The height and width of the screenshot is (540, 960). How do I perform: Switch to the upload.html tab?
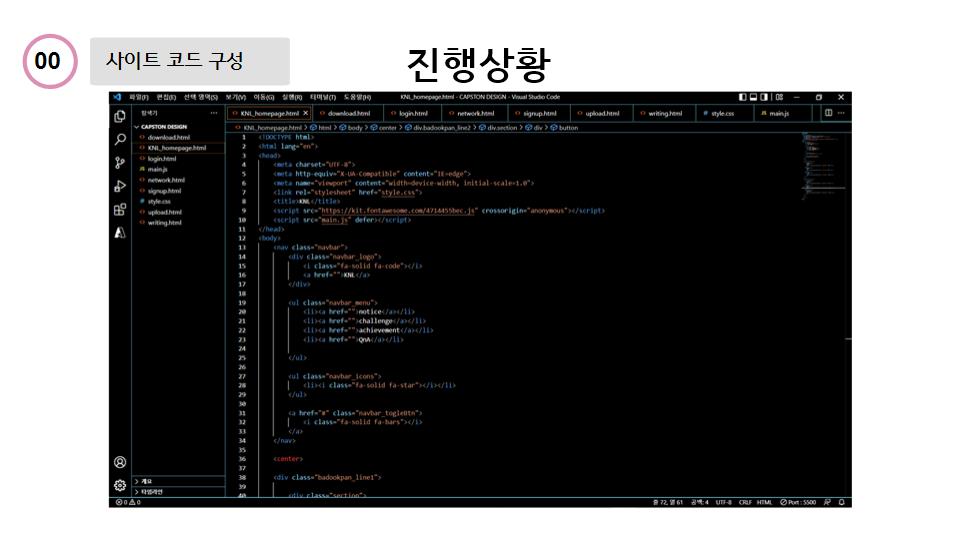(602, 113)
